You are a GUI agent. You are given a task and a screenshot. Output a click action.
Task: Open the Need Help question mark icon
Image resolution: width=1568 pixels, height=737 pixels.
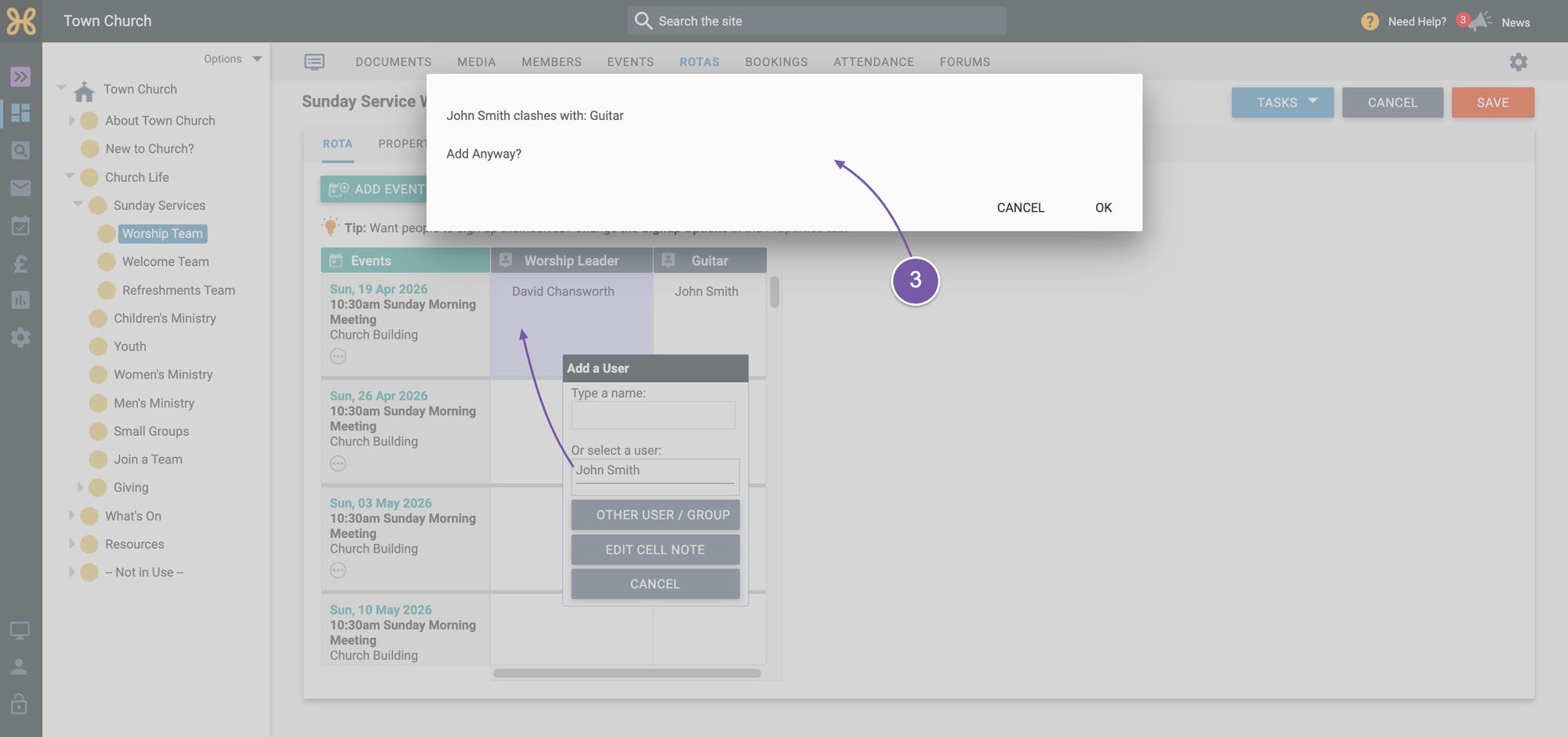click(x=1370, y=22)
